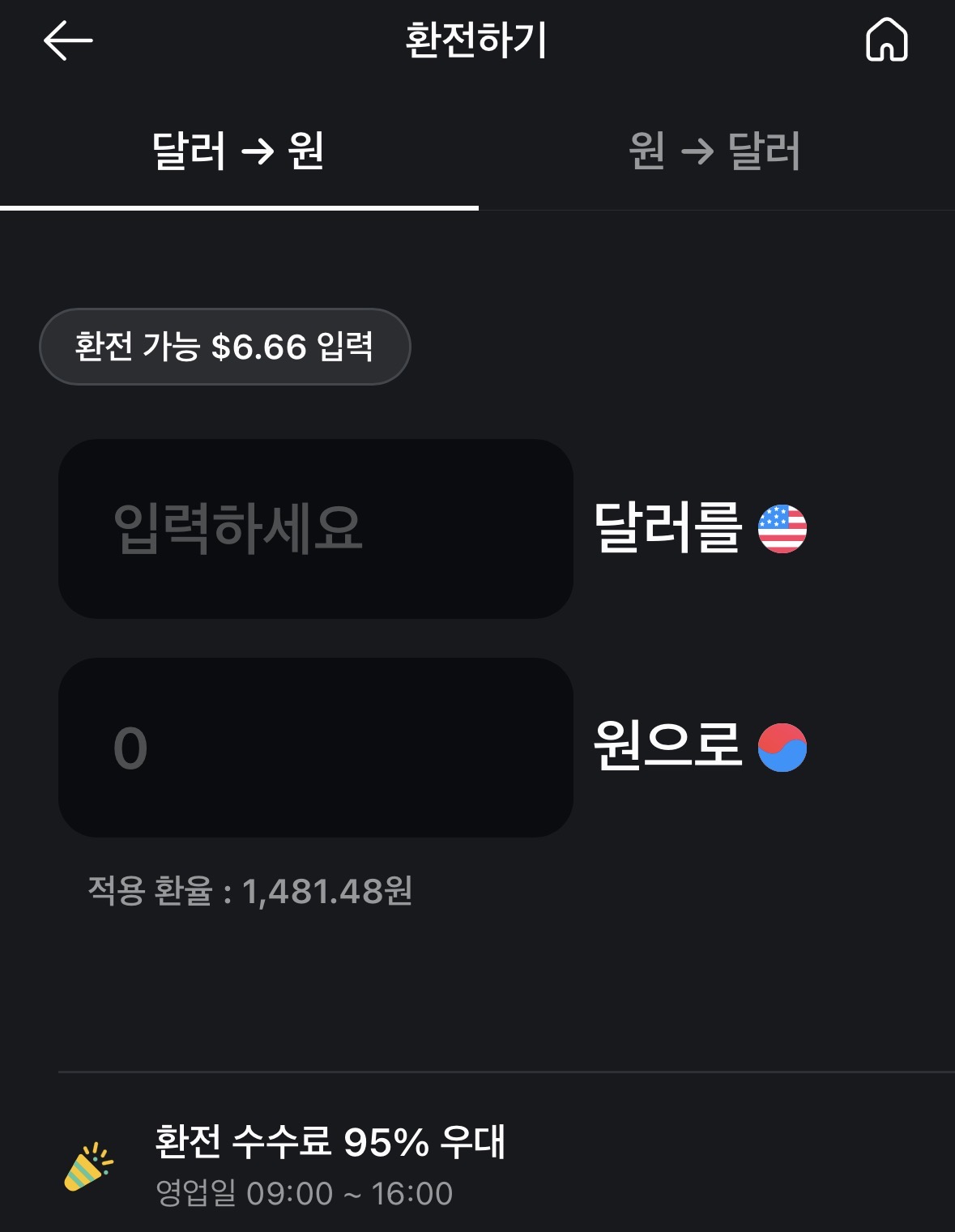Fill available amount with 환전 가능 $6.66 입력
Screen dimensions: 955x1232
(224, 347)
